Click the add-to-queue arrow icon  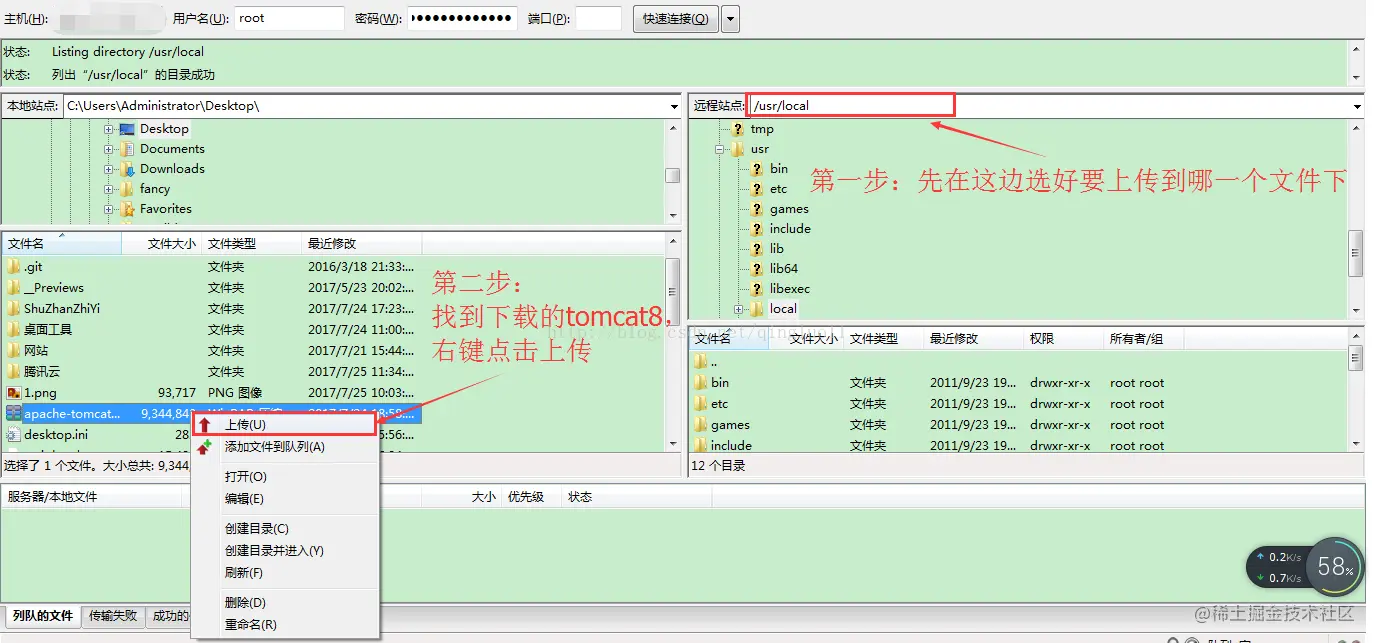[x=205, y=447]
